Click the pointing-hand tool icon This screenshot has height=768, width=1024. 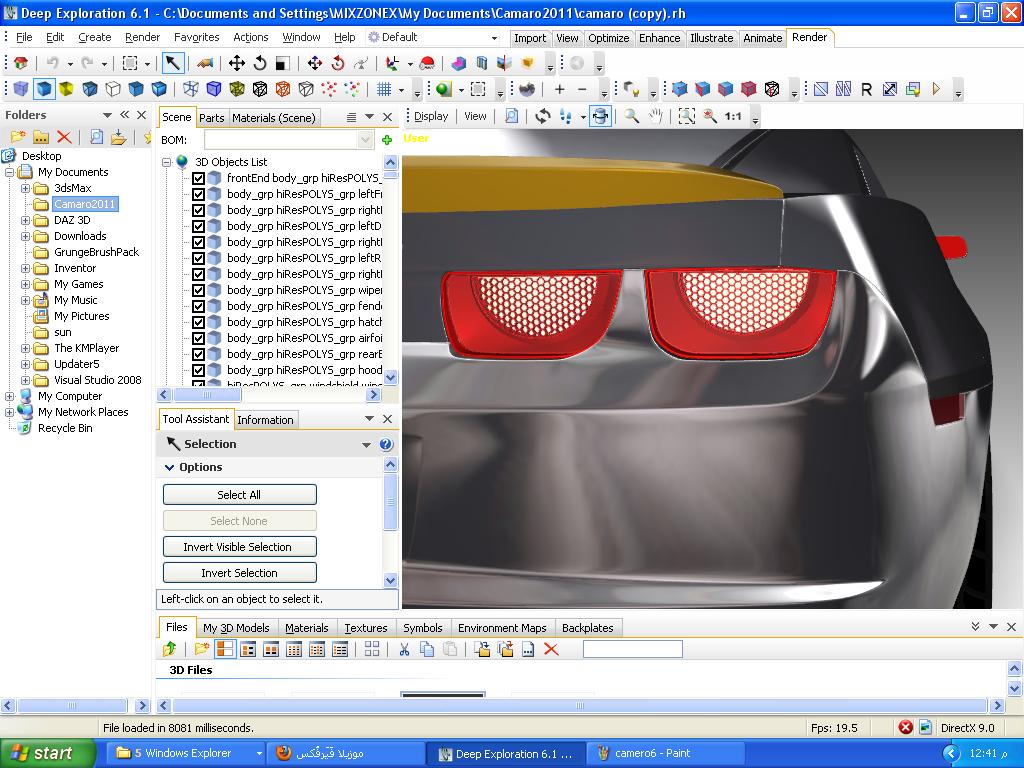point(205,63)
